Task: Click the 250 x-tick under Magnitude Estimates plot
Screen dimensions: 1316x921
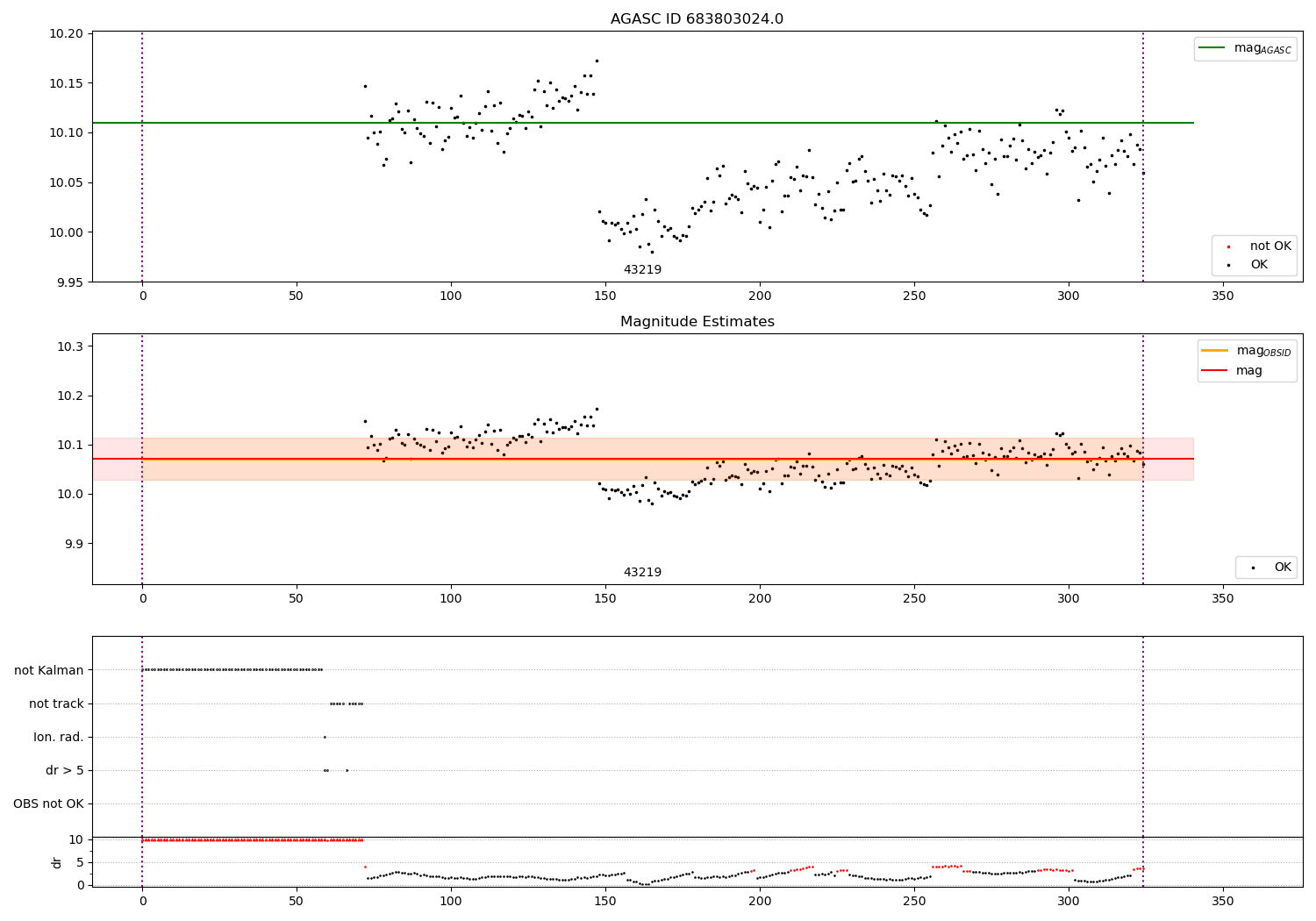Action: point(914,599)
